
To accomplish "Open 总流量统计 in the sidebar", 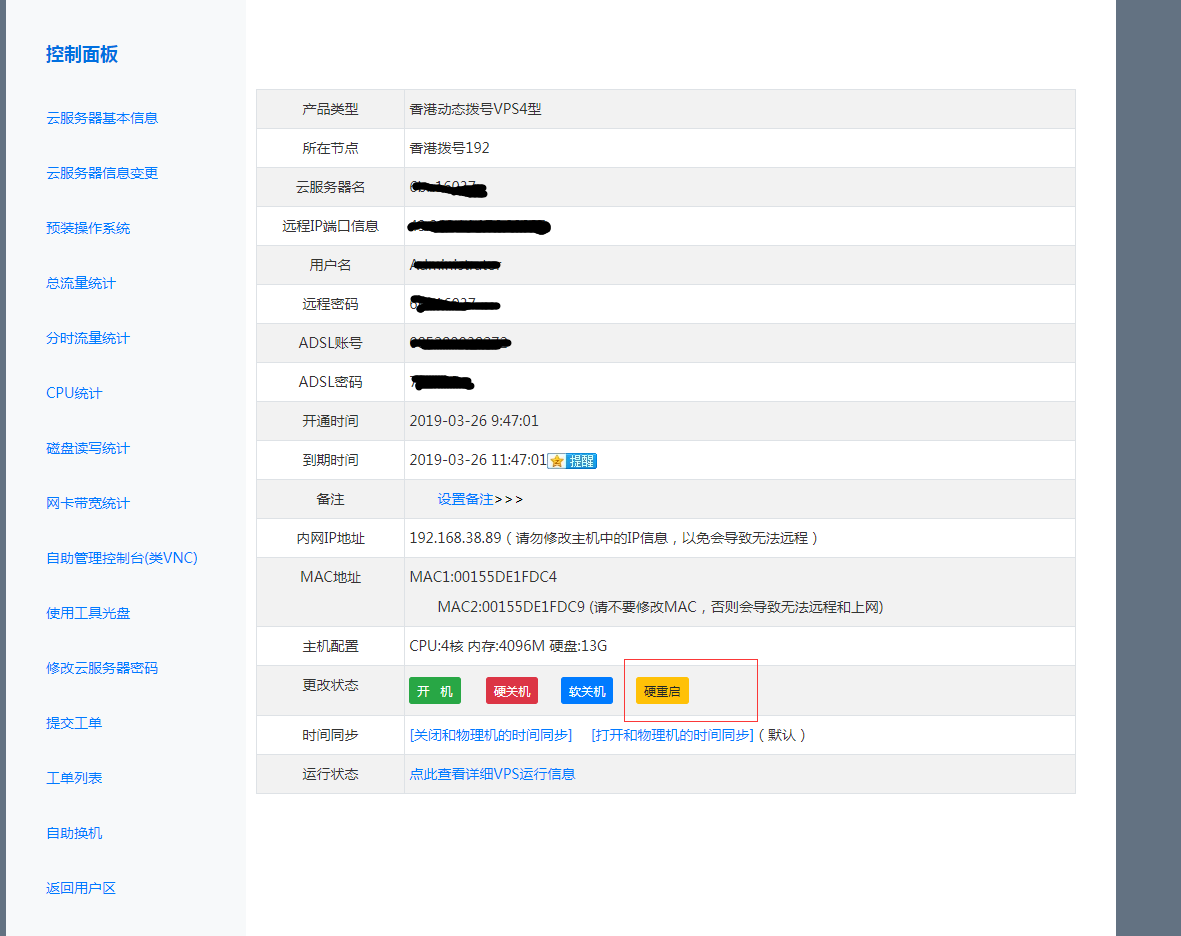I will [x=81, y=283].
